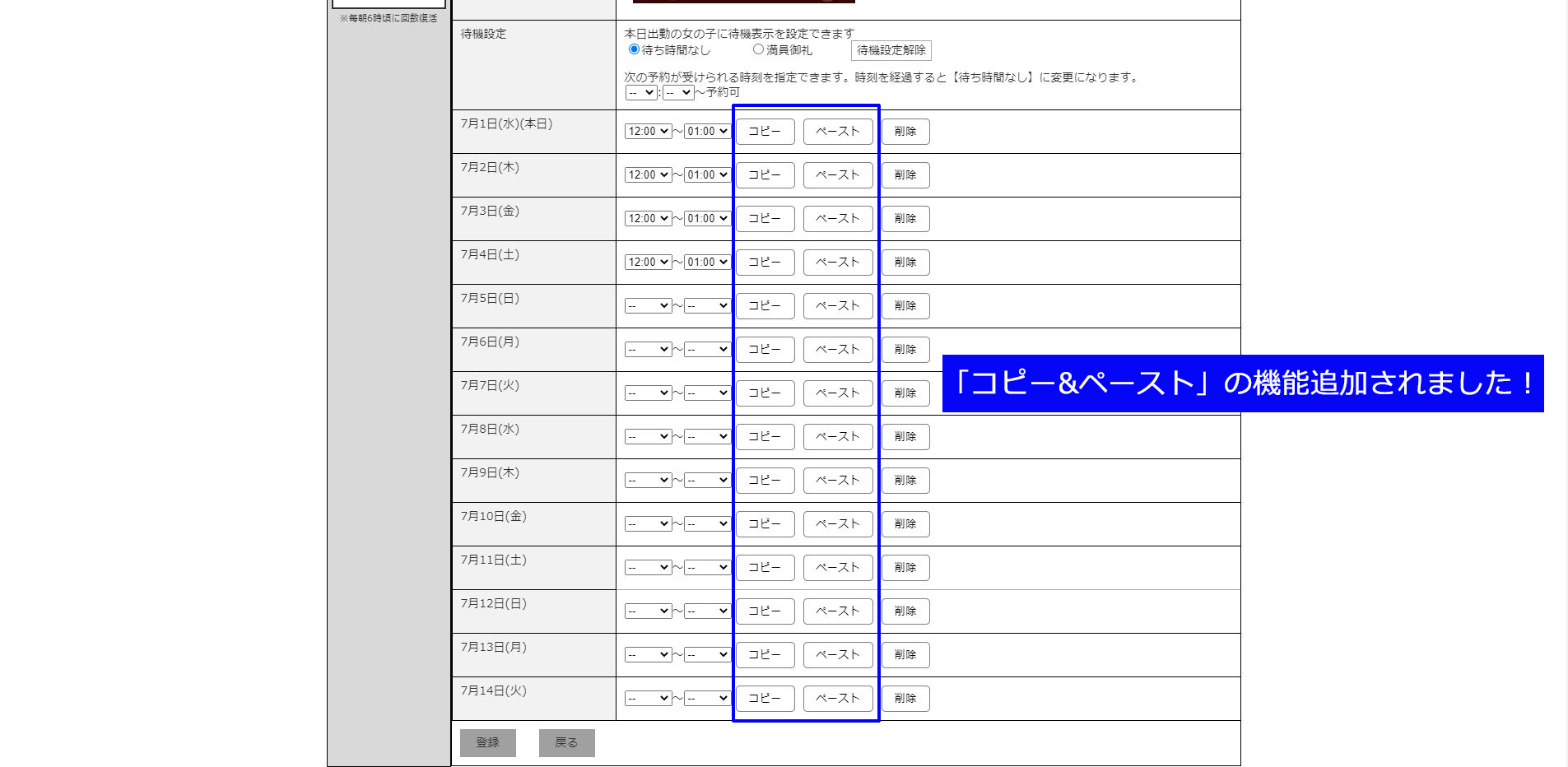Screen dimensions: 1568x767
Task: Open the reservation hour dropdown
Action: point(641,93)
